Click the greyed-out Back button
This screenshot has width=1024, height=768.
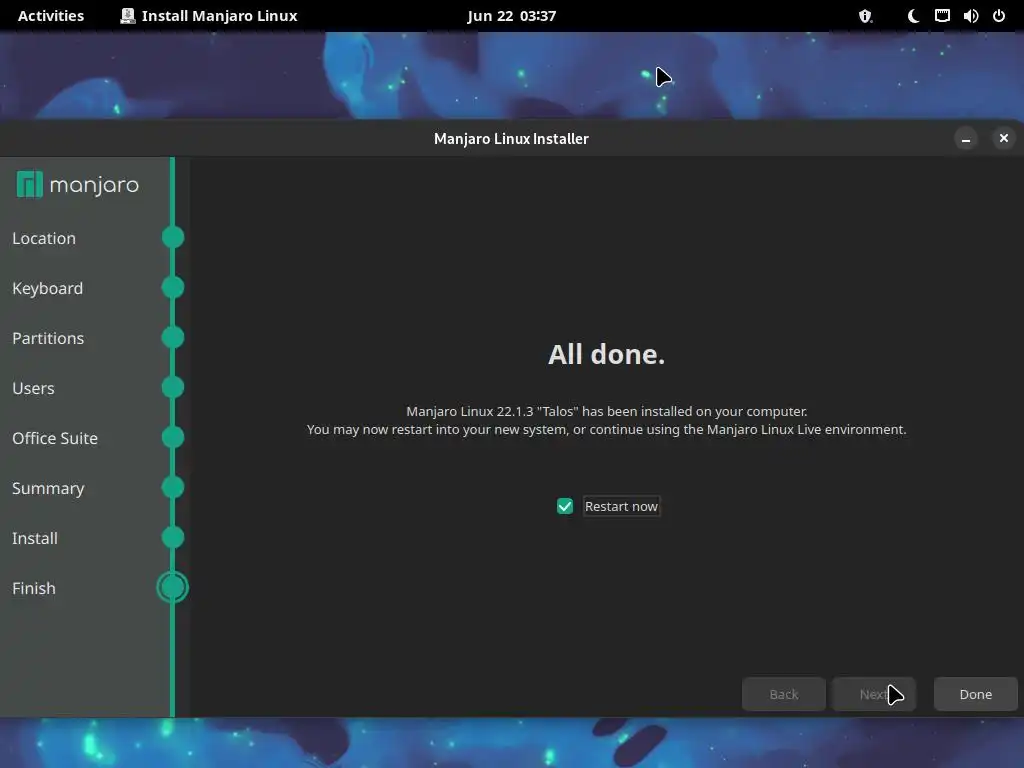784,694
